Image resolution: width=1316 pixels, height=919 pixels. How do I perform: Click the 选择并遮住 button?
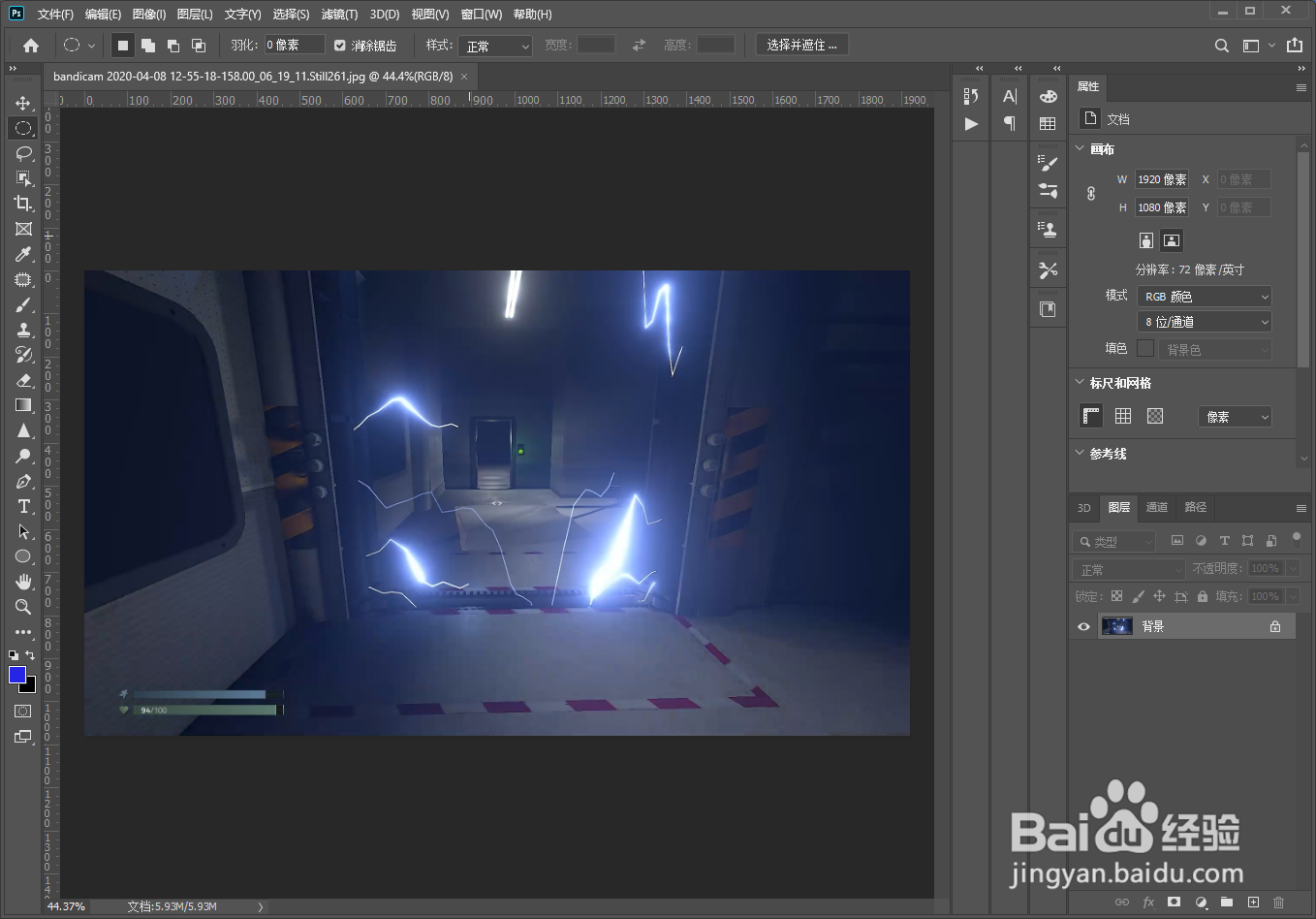802,45
